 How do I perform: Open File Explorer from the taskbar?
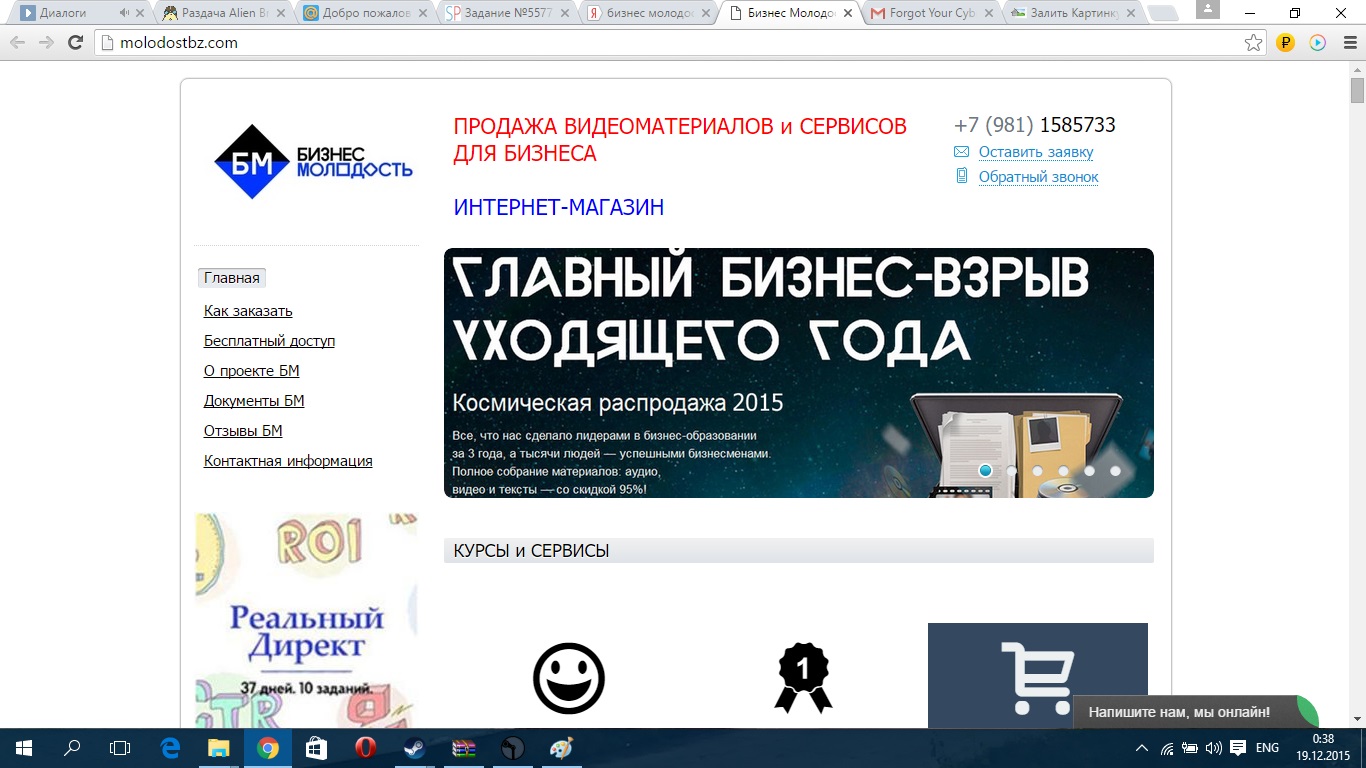218,748
